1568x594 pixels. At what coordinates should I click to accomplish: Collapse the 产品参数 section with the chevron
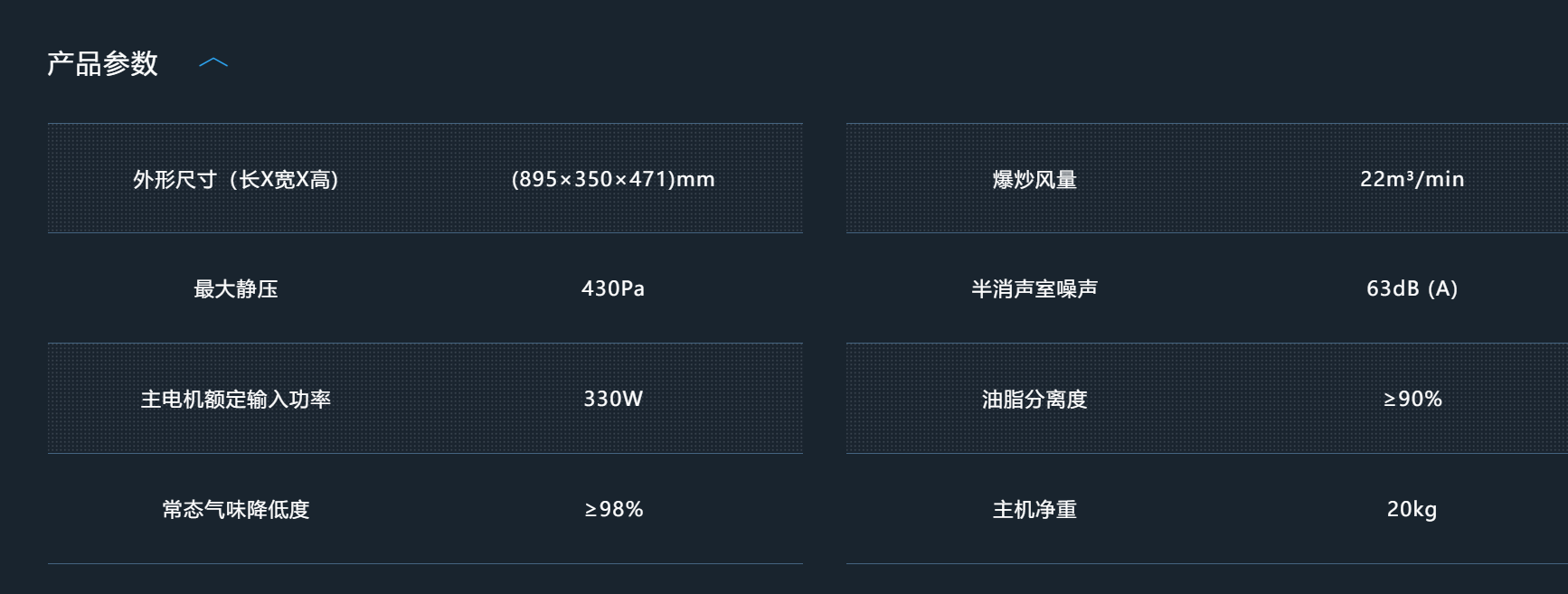click(213, 62)
